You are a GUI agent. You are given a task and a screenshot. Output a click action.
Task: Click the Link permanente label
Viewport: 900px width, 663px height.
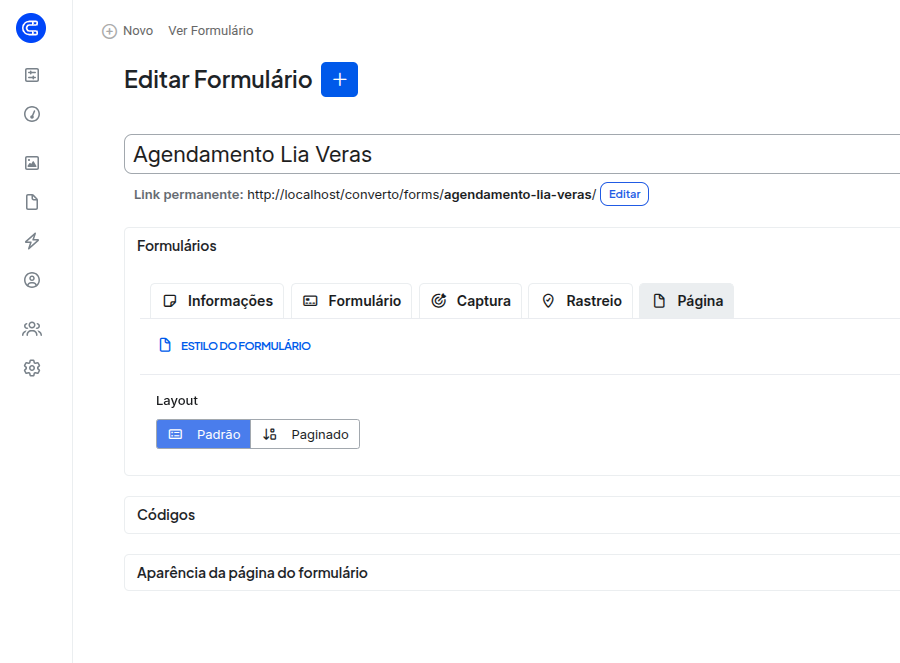189,195
